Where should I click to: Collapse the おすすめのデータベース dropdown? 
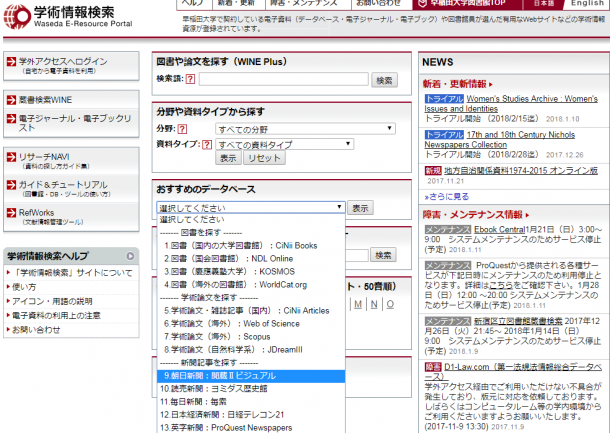click(x=251, y=207)
